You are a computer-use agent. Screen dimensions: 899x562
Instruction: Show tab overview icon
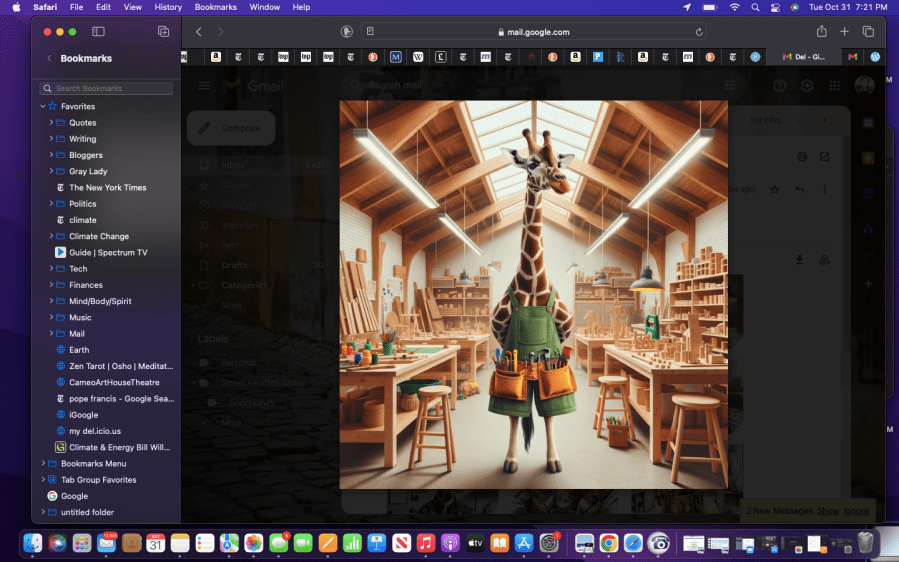[x=868, y=32]
